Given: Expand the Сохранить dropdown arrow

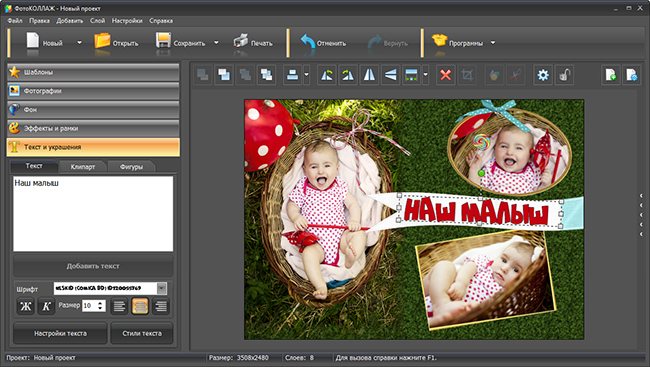Looking at the screenshot, I should pyautogui.click(x=216, y=42).
